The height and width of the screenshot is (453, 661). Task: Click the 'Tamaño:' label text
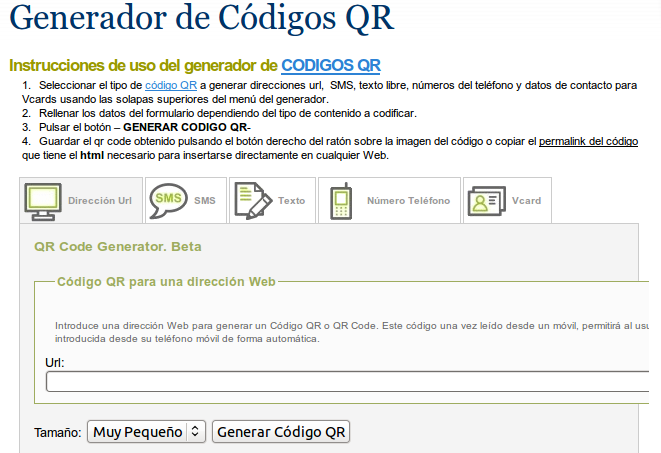click(57, 433)
